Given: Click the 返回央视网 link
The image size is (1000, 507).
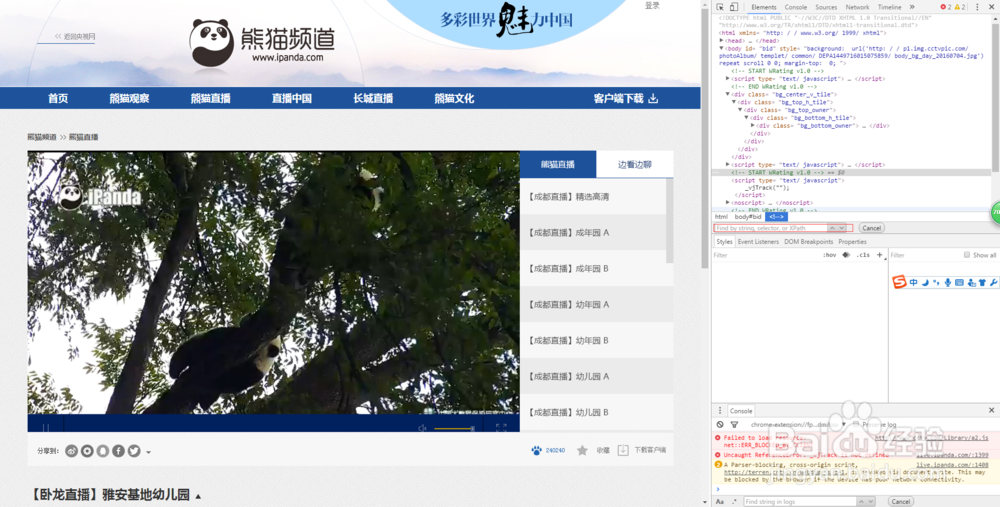Looking at the screenshot, I should (75, 36).
